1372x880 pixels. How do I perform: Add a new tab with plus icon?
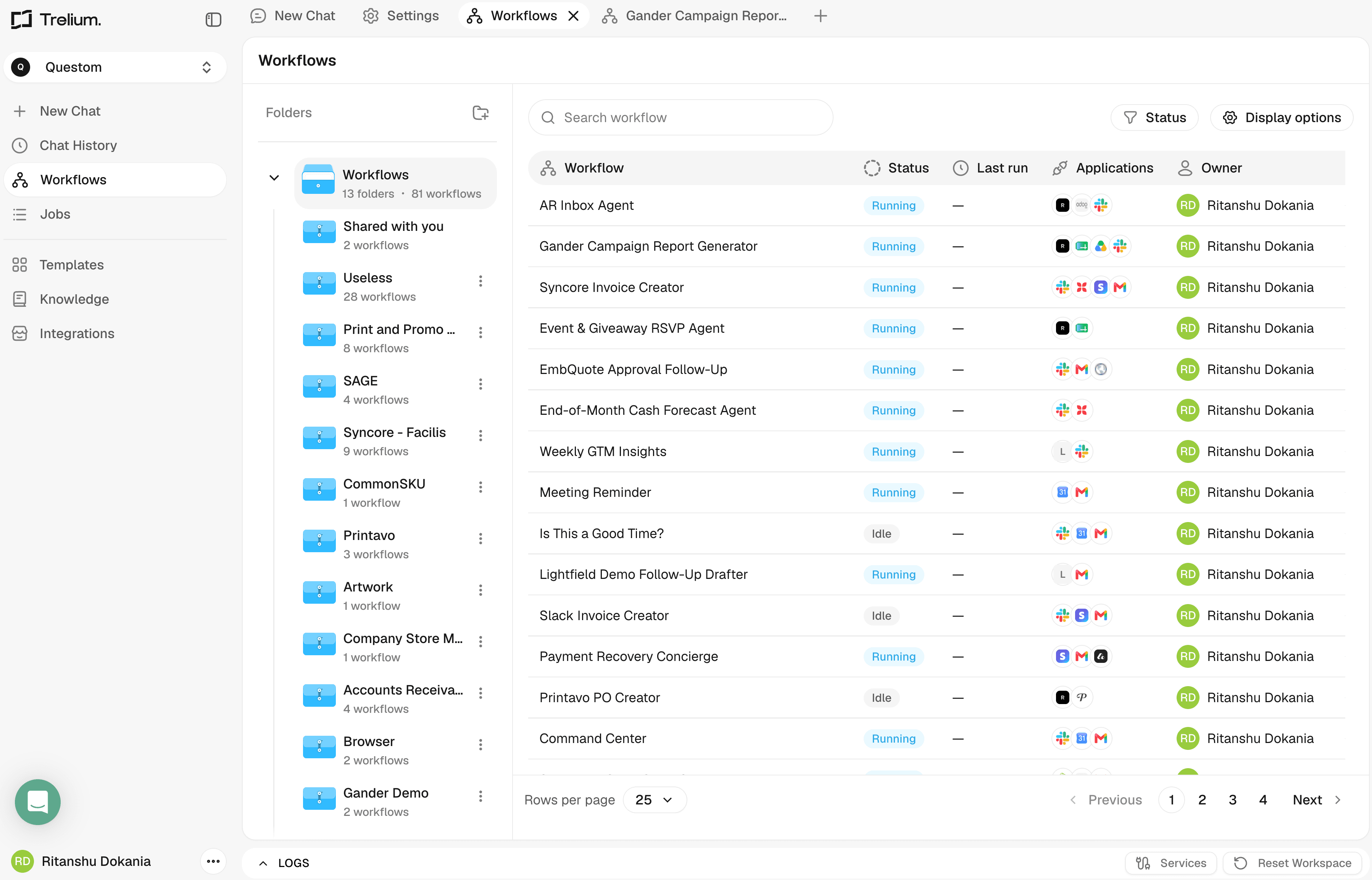[821, 16]
